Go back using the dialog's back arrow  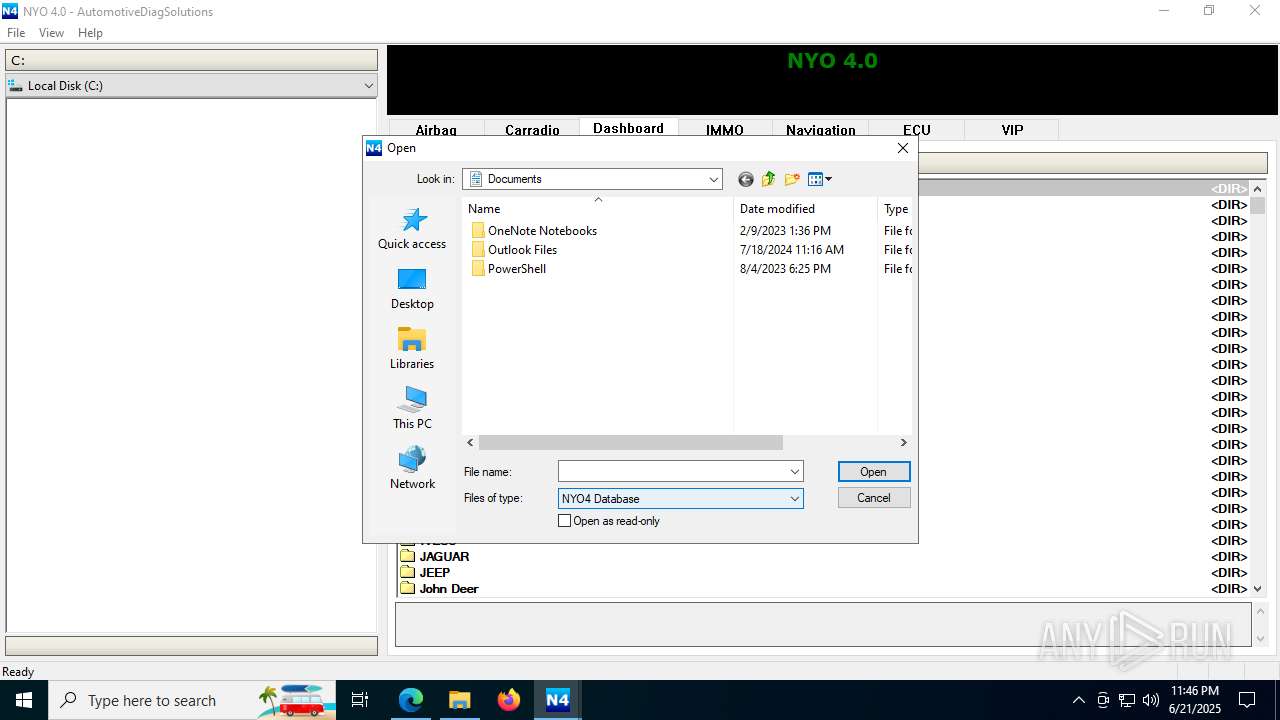pos(745,179)
